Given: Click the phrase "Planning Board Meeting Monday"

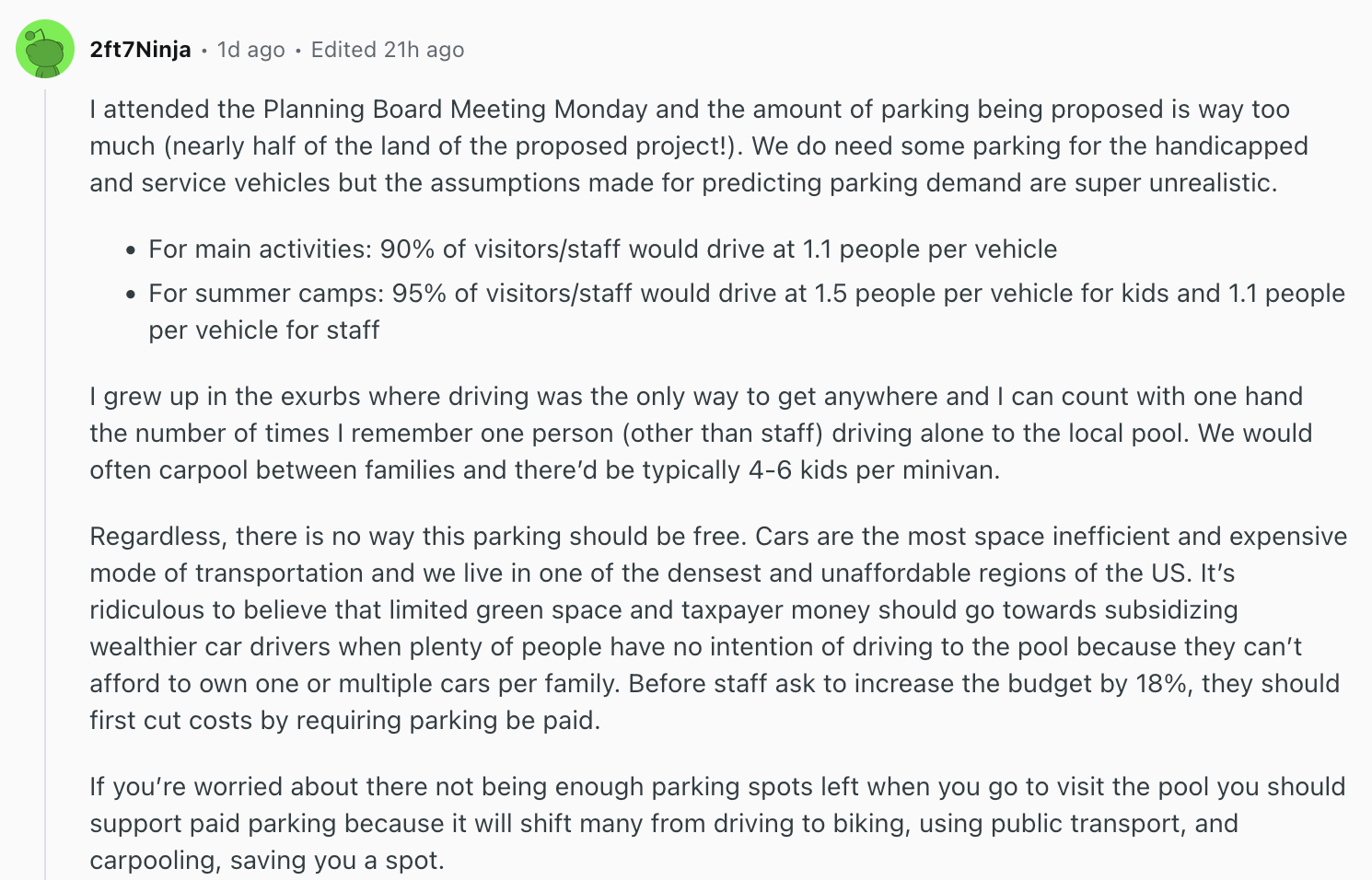Looking at the screenshot, I should coord(451,109).
